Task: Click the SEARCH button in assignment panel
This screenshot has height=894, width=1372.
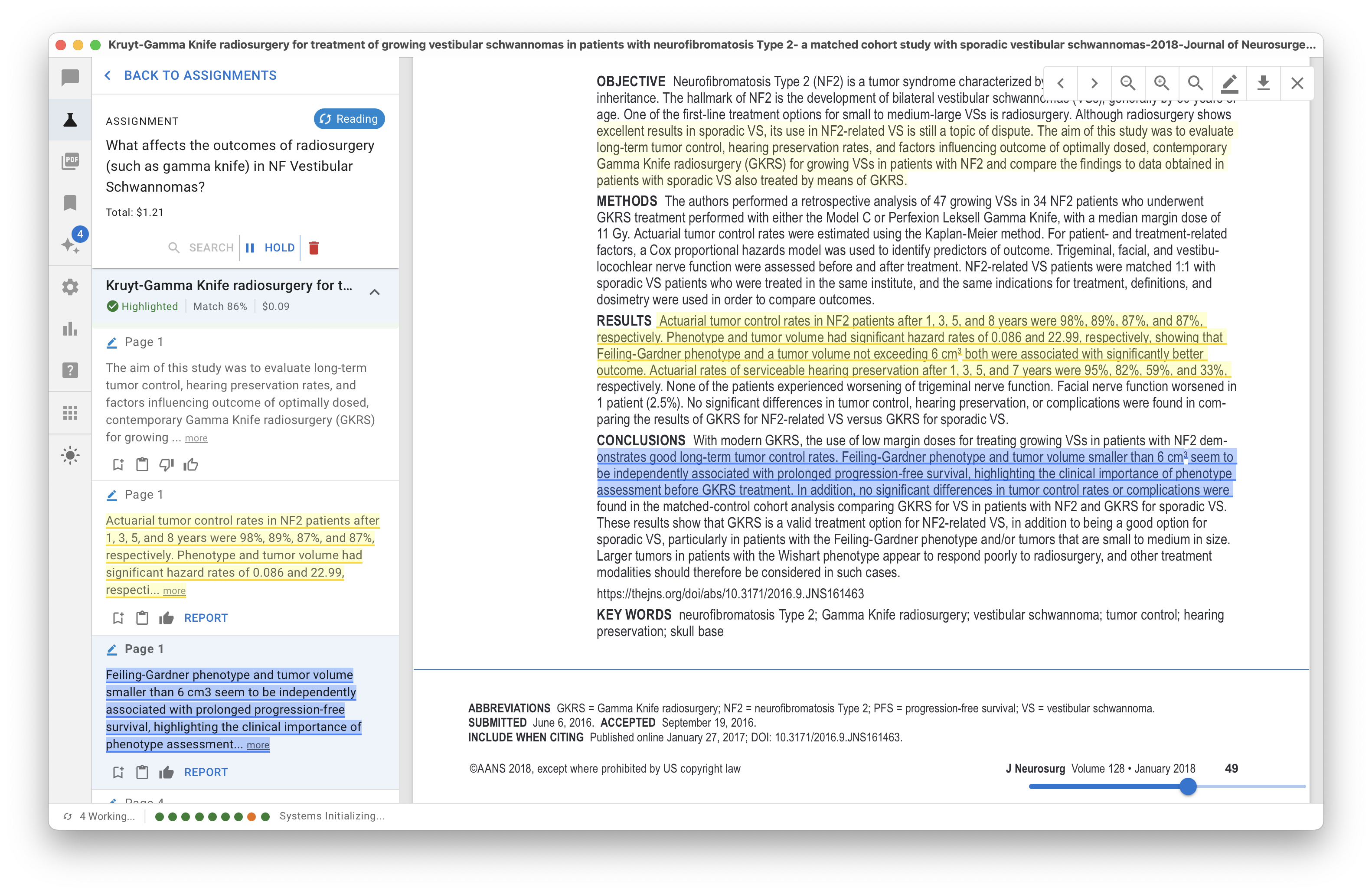Action: 201,247
